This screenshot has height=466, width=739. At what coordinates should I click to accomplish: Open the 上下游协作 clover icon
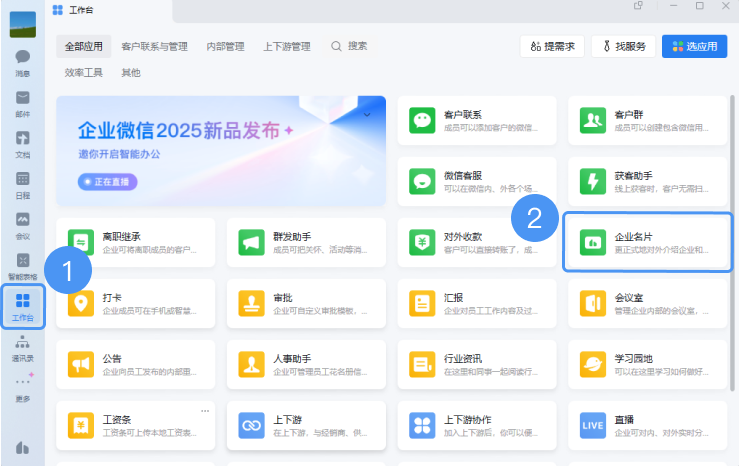click(x=422, y=425)
